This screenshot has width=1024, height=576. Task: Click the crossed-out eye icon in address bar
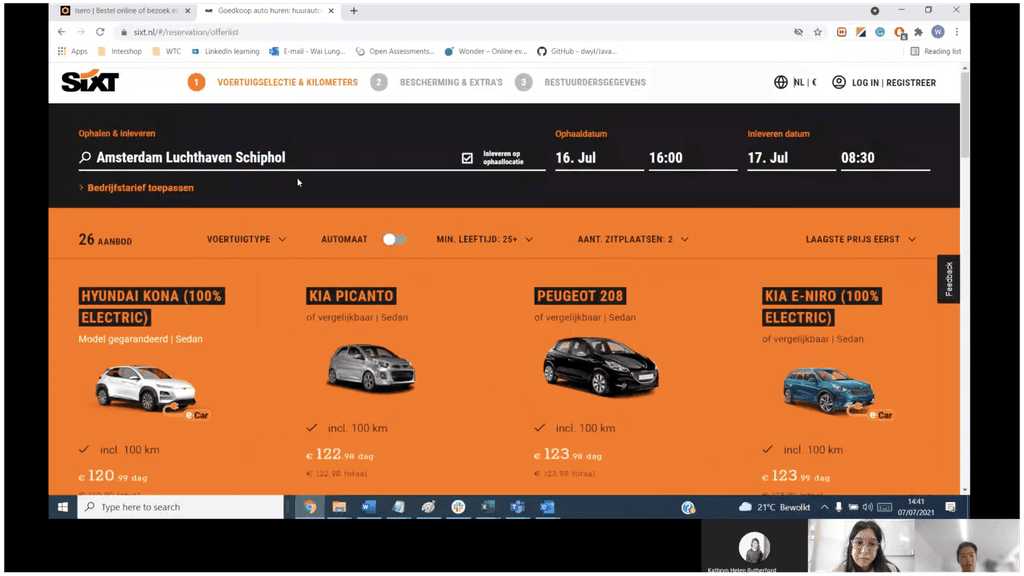coord(798,32)
